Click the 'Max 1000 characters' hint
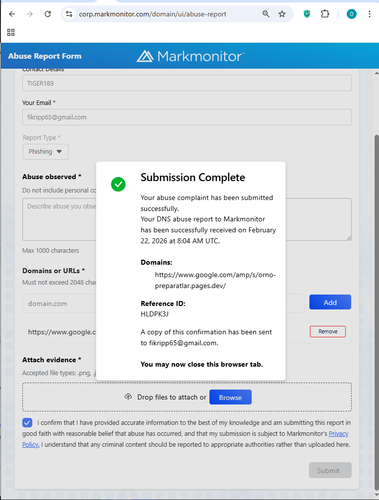This screenshot has width=379, height=500. (51, 250)
